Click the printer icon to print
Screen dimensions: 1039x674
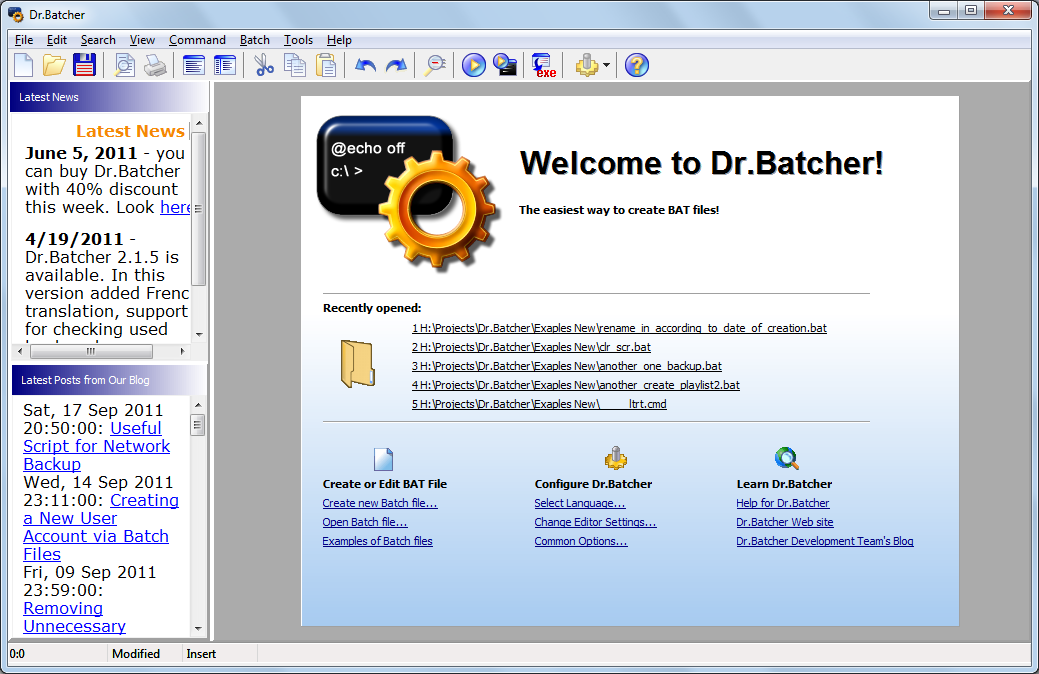pos(155,65)
